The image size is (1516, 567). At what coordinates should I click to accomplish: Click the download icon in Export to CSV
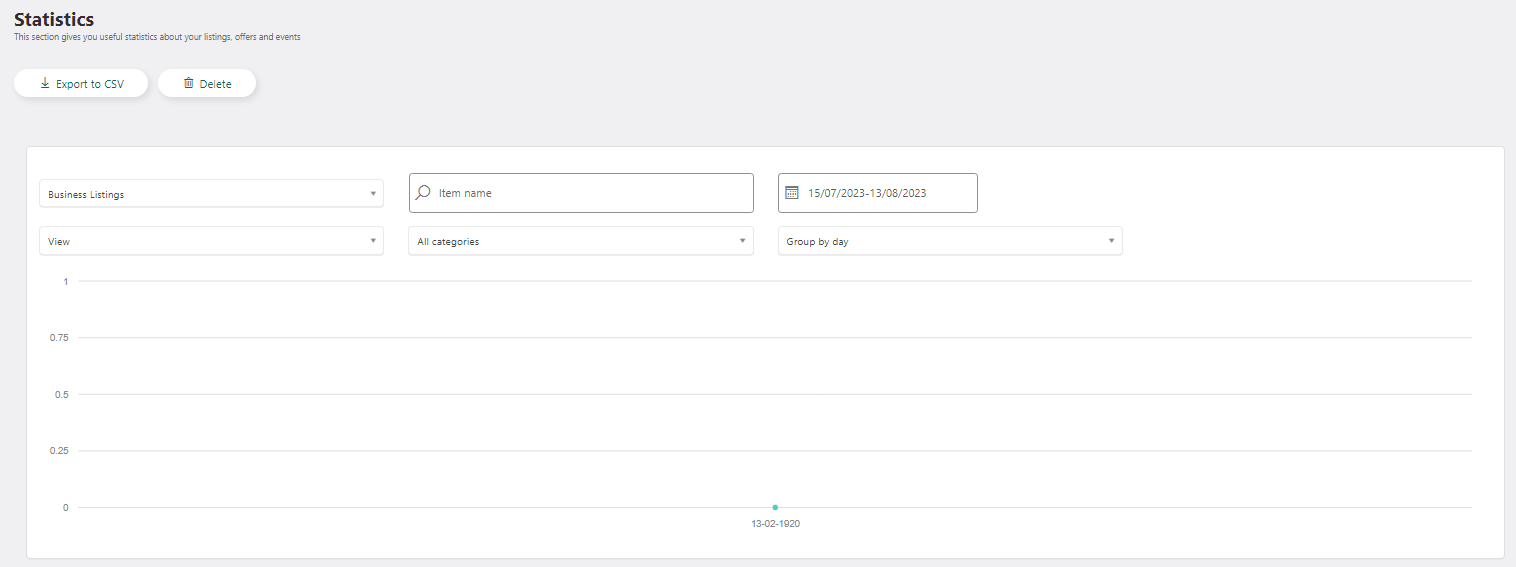coord(45,84)
